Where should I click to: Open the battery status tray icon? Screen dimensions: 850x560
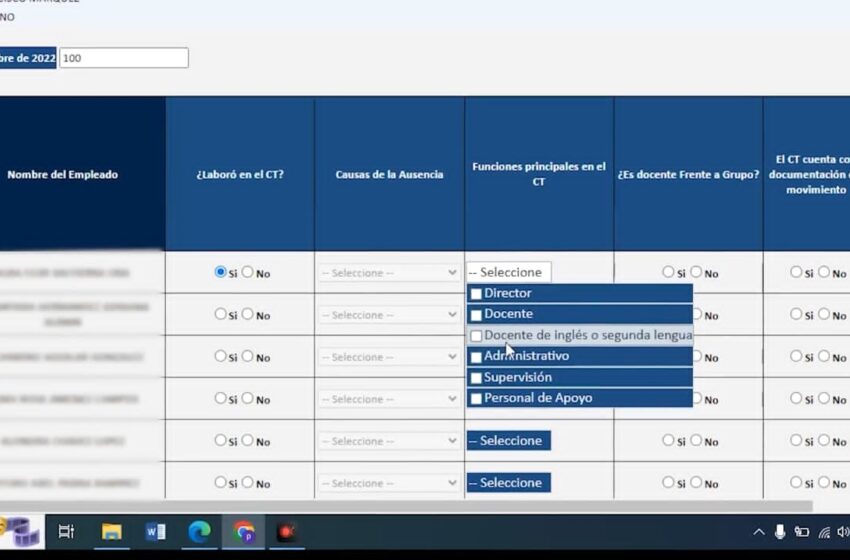(x=802, y=532)
